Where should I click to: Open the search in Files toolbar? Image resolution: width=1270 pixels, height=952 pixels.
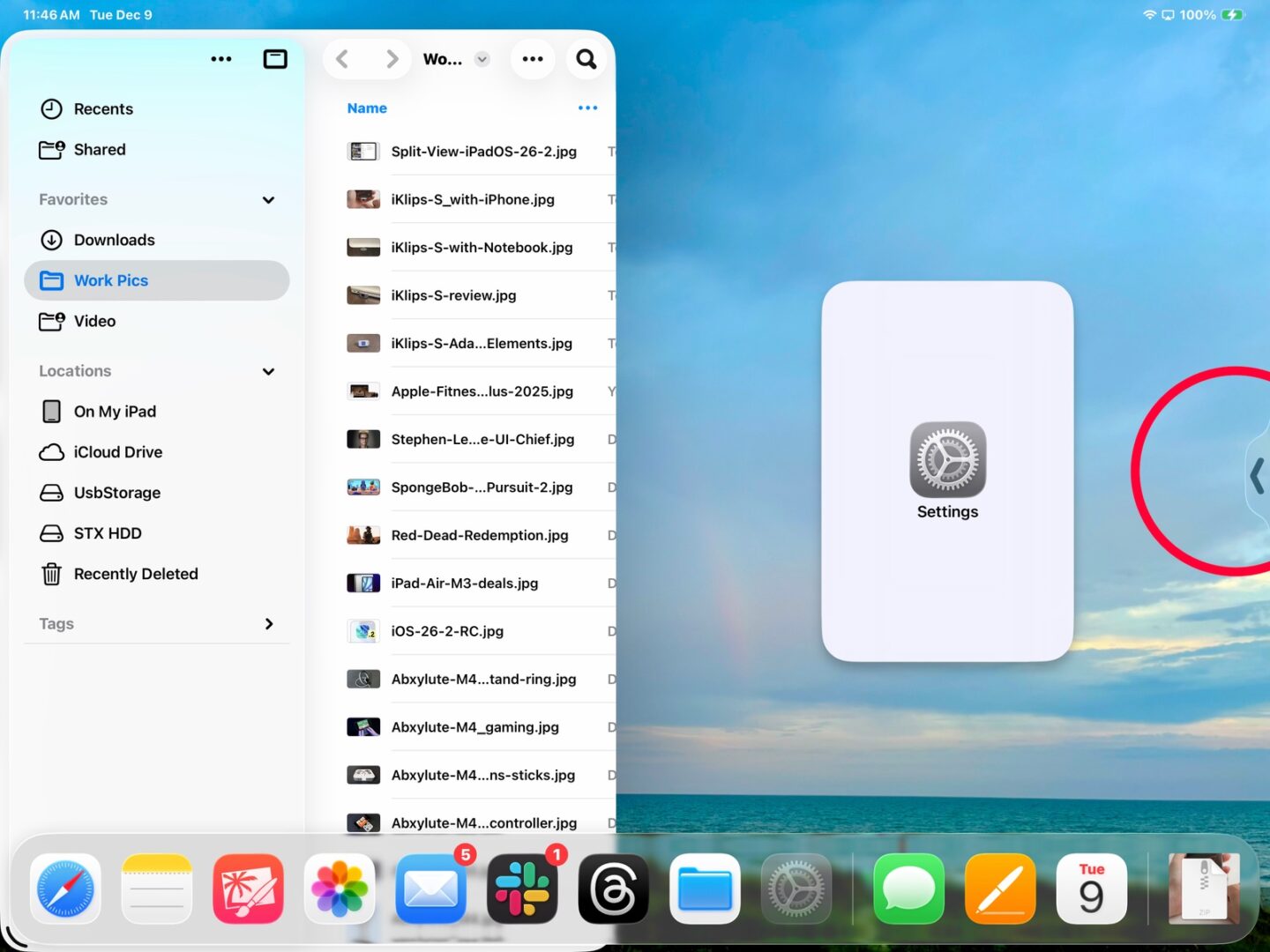click(586, 59)
